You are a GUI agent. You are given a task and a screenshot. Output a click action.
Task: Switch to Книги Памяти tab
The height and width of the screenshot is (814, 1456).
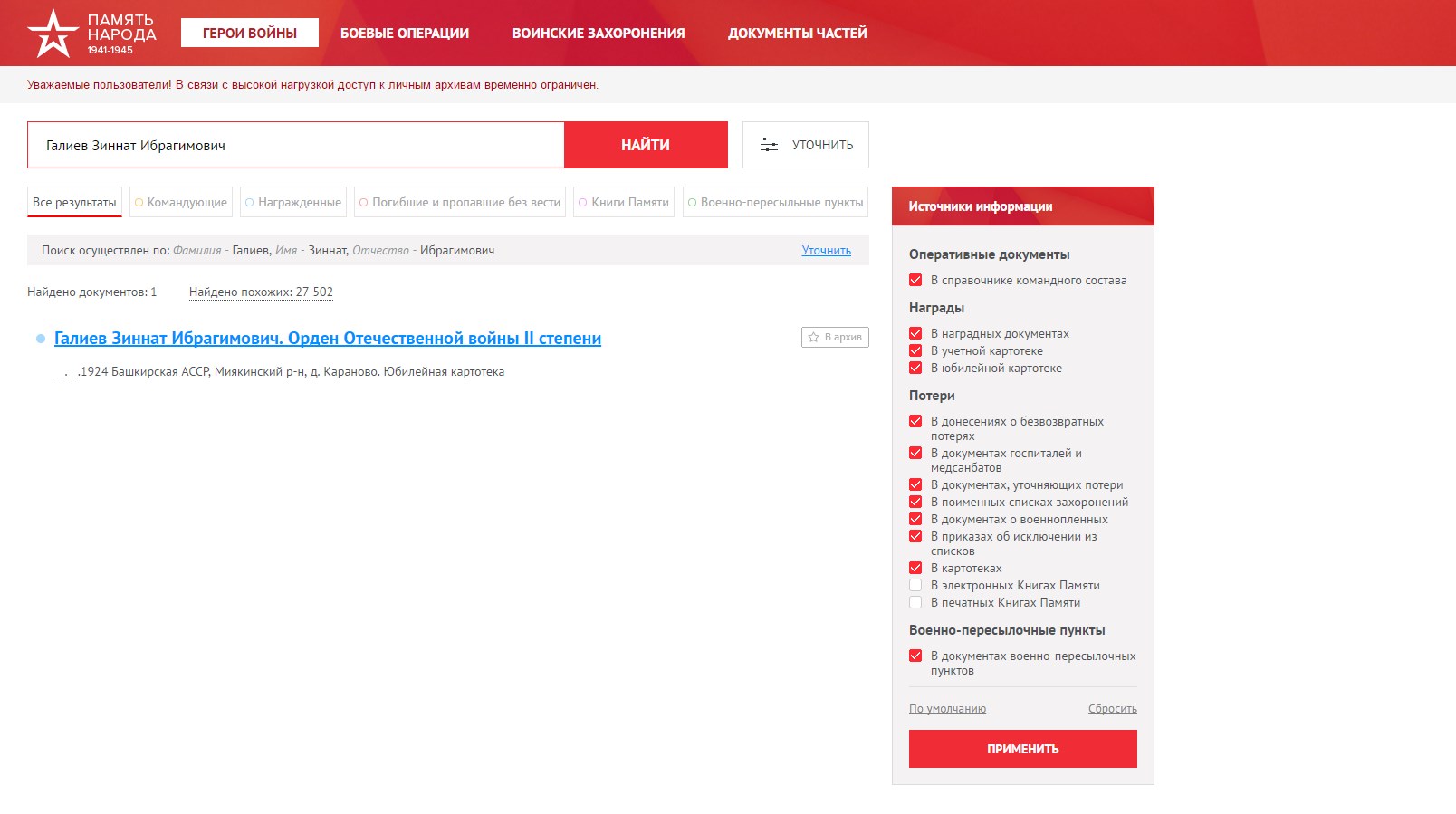(x=624, y=202)
